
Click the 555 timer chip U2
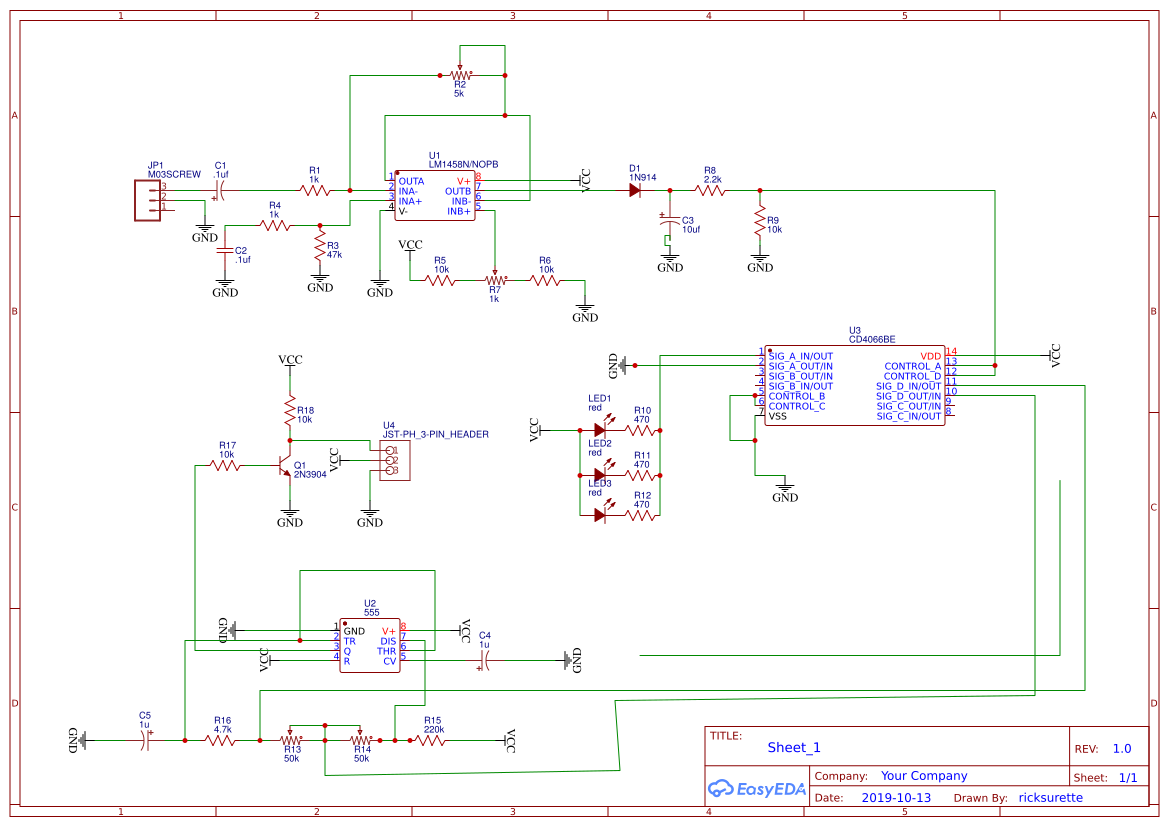[x=370, y=645]
